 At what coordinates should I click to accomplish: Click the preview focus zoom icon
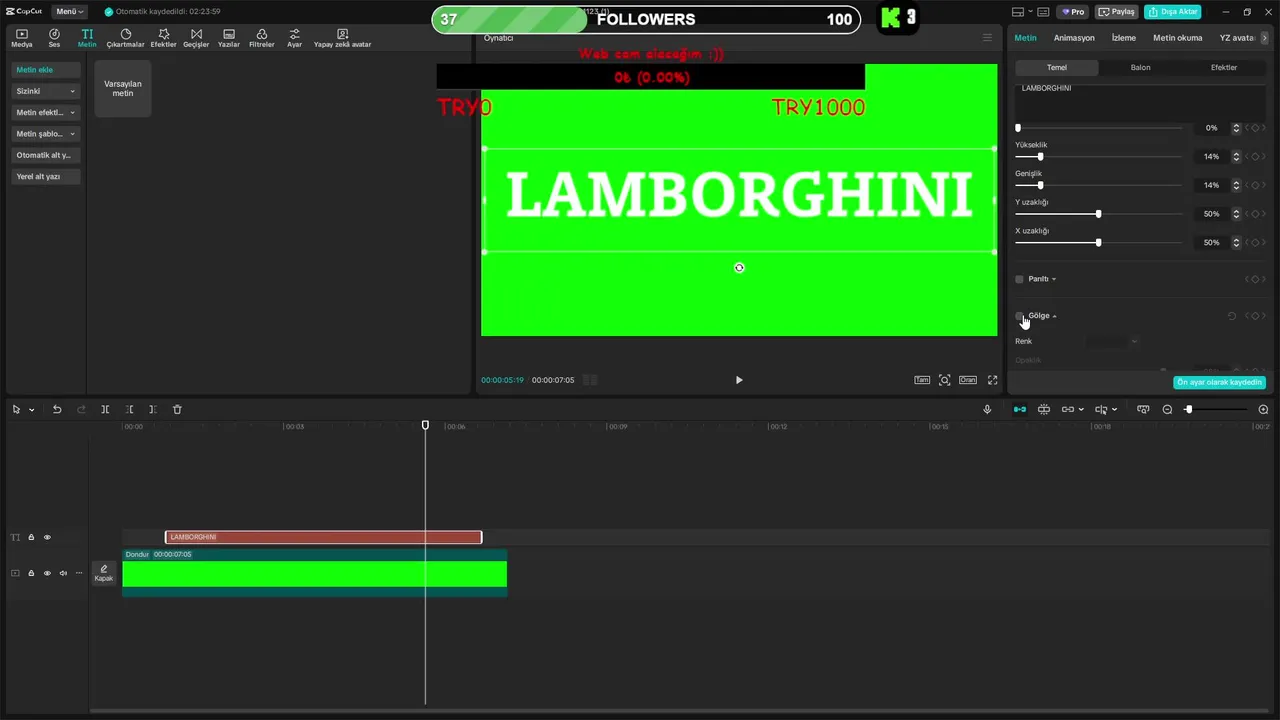point(944,380)
